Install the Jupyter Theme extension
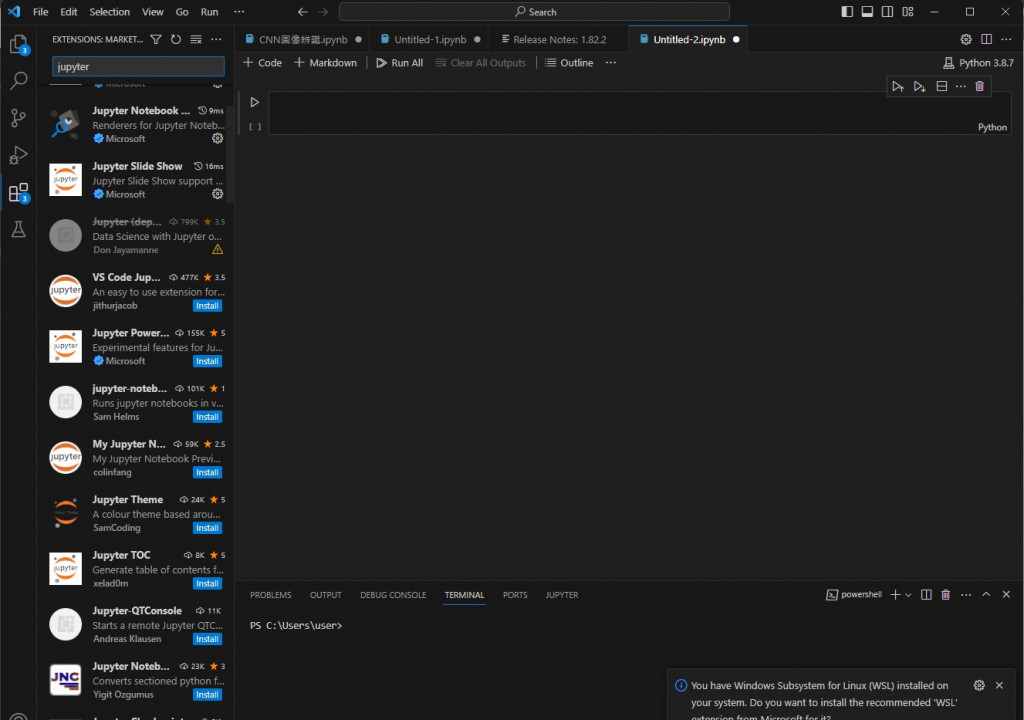 [x=208, y=528]
